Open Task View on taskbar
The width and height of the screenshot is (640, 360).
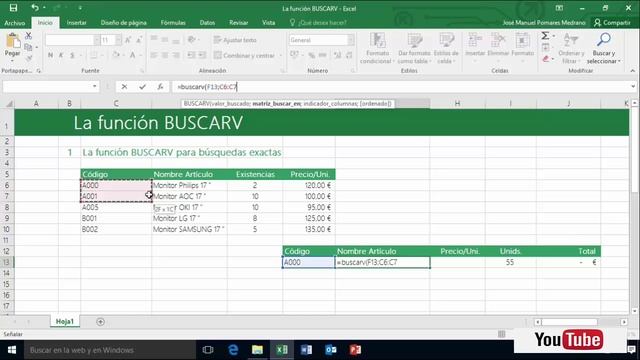tap(208, 350)
